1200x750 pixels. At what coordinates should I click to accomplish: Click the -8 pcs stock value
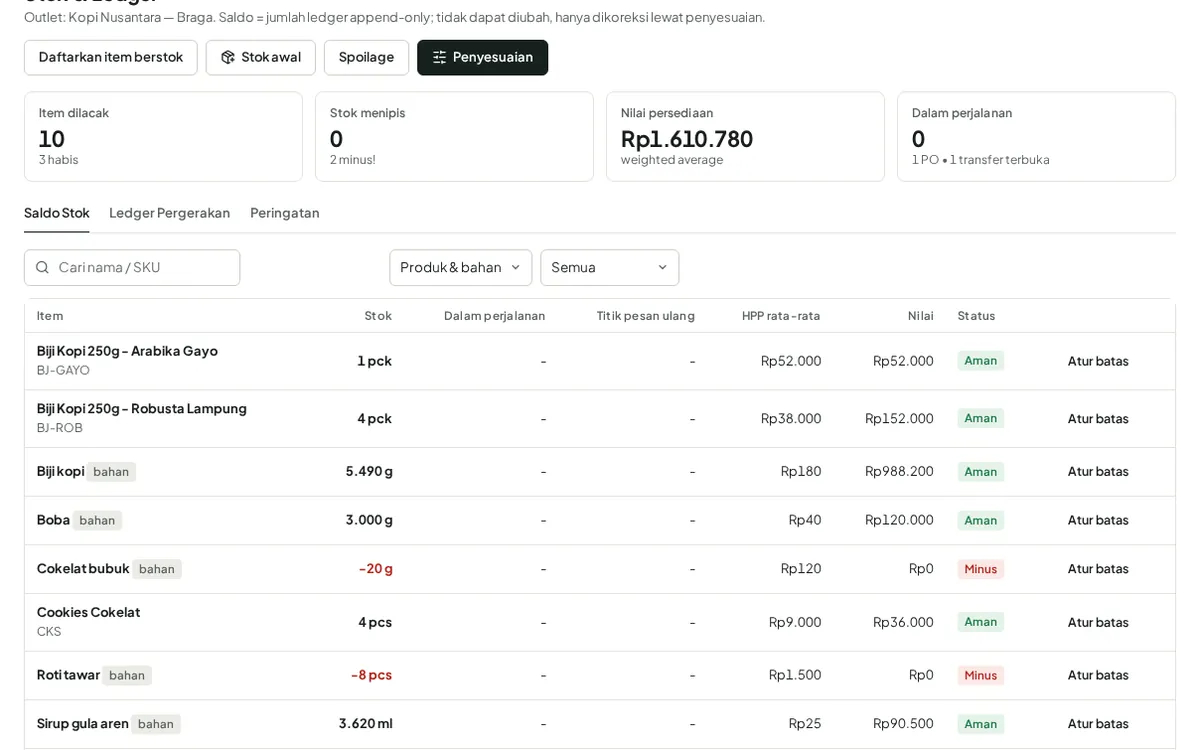(371, 675)
